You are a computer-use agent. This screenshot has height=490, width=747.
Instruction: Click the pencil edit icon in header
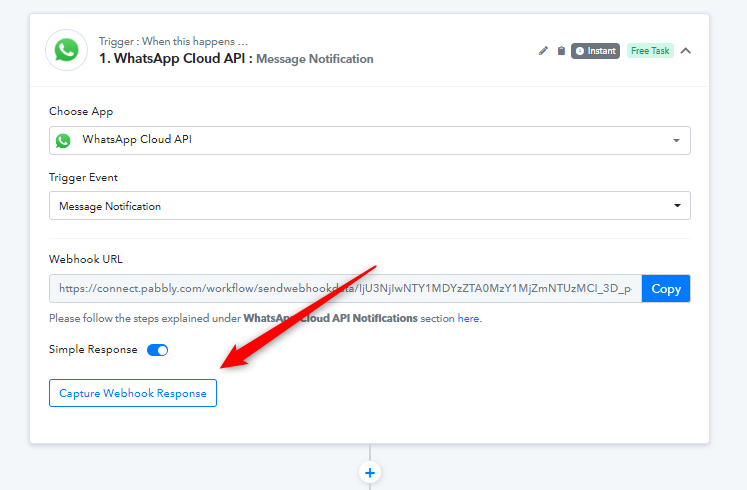point(543,50)
